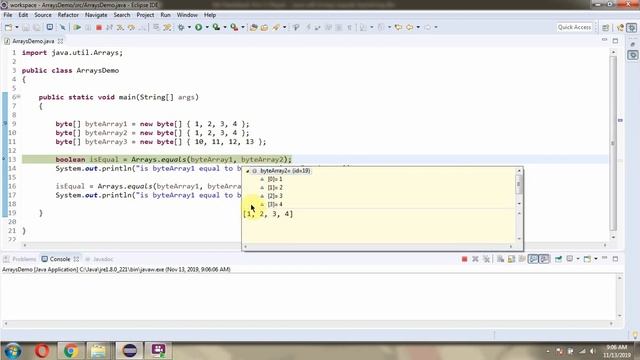Open the Navigate menu

click(x=96, y=15)
